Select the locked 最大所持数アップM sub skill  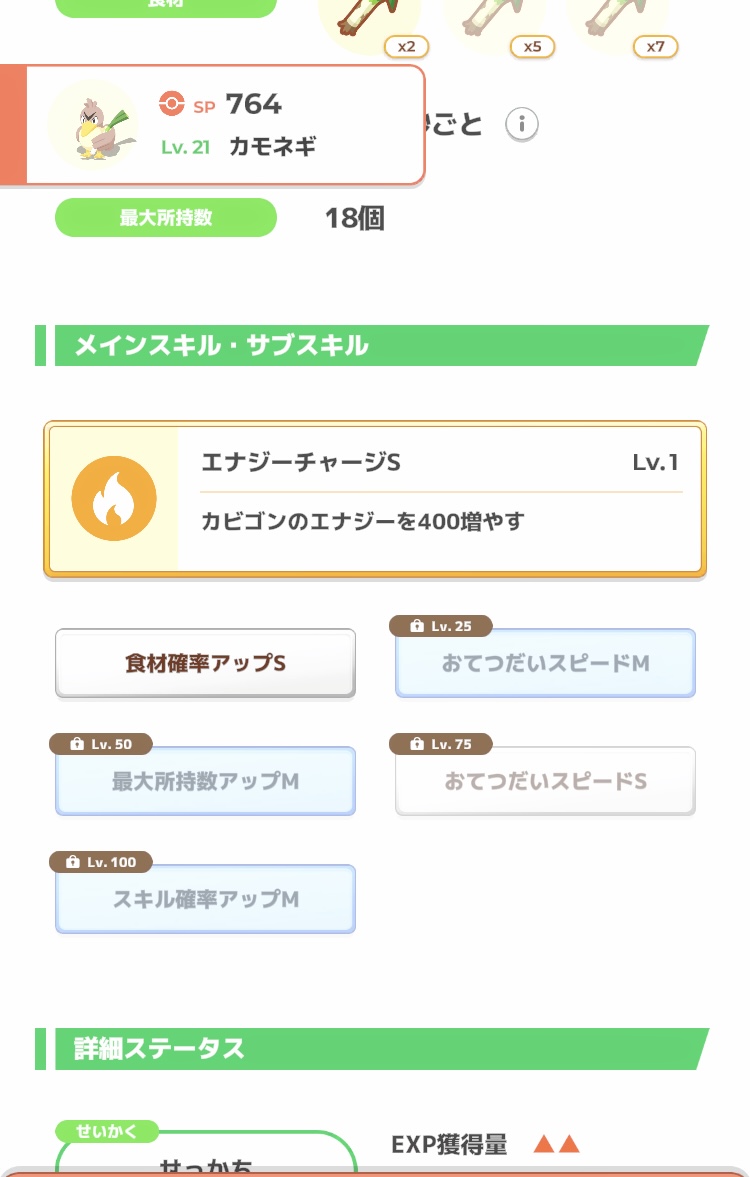(205, 781)
